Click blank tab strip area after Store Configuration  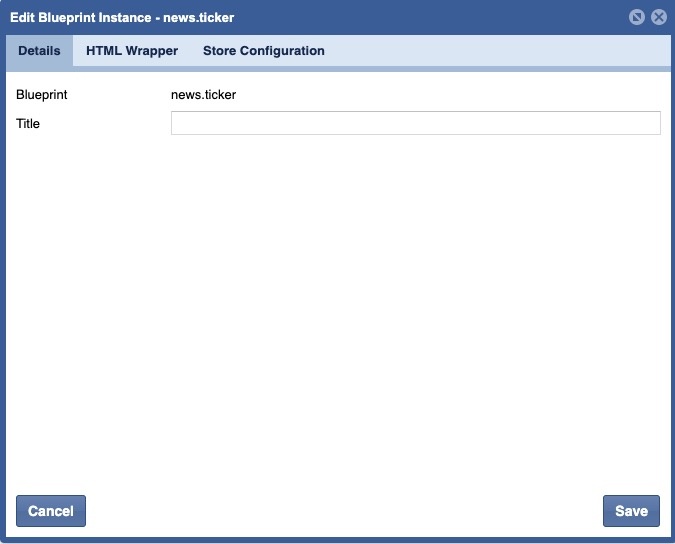pyautogui.click(x=500, y=51)
